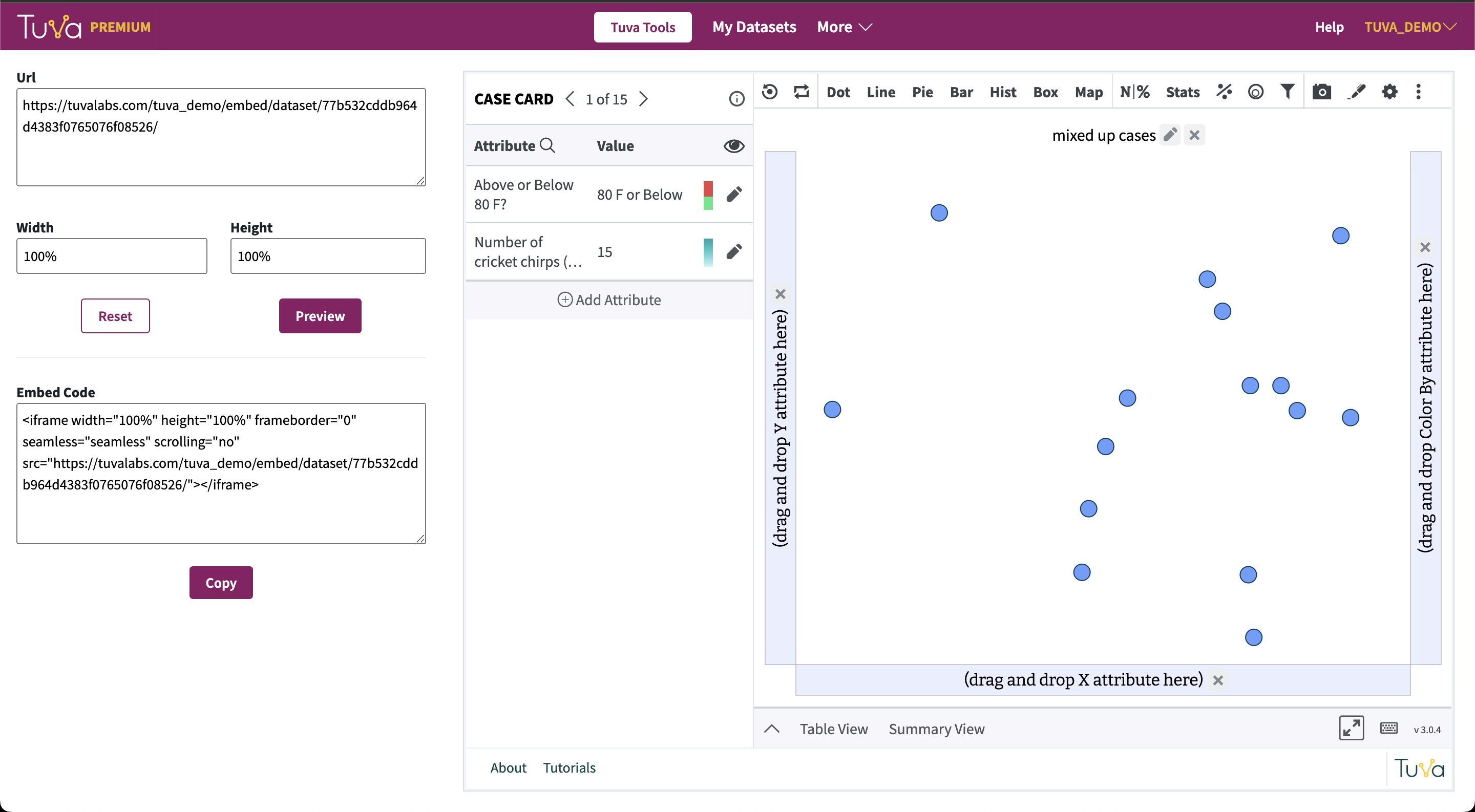This screenshot has width=1475, height=812.
Task: Go to the previous case card
Action: point(570,99)
